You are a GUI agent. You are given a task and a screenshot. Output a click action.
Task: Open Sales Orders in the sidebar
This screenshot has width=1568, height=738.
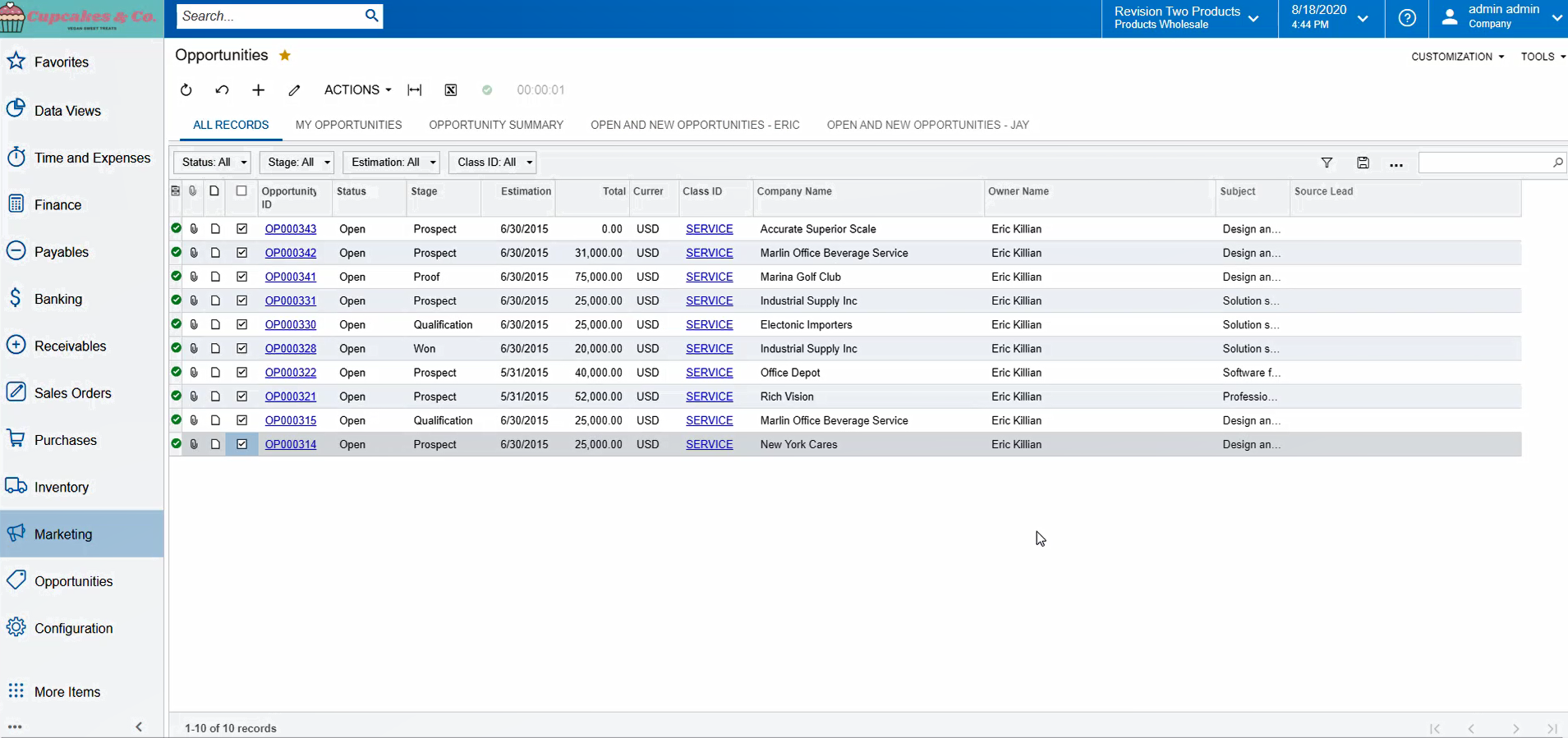tap(82, 393)
